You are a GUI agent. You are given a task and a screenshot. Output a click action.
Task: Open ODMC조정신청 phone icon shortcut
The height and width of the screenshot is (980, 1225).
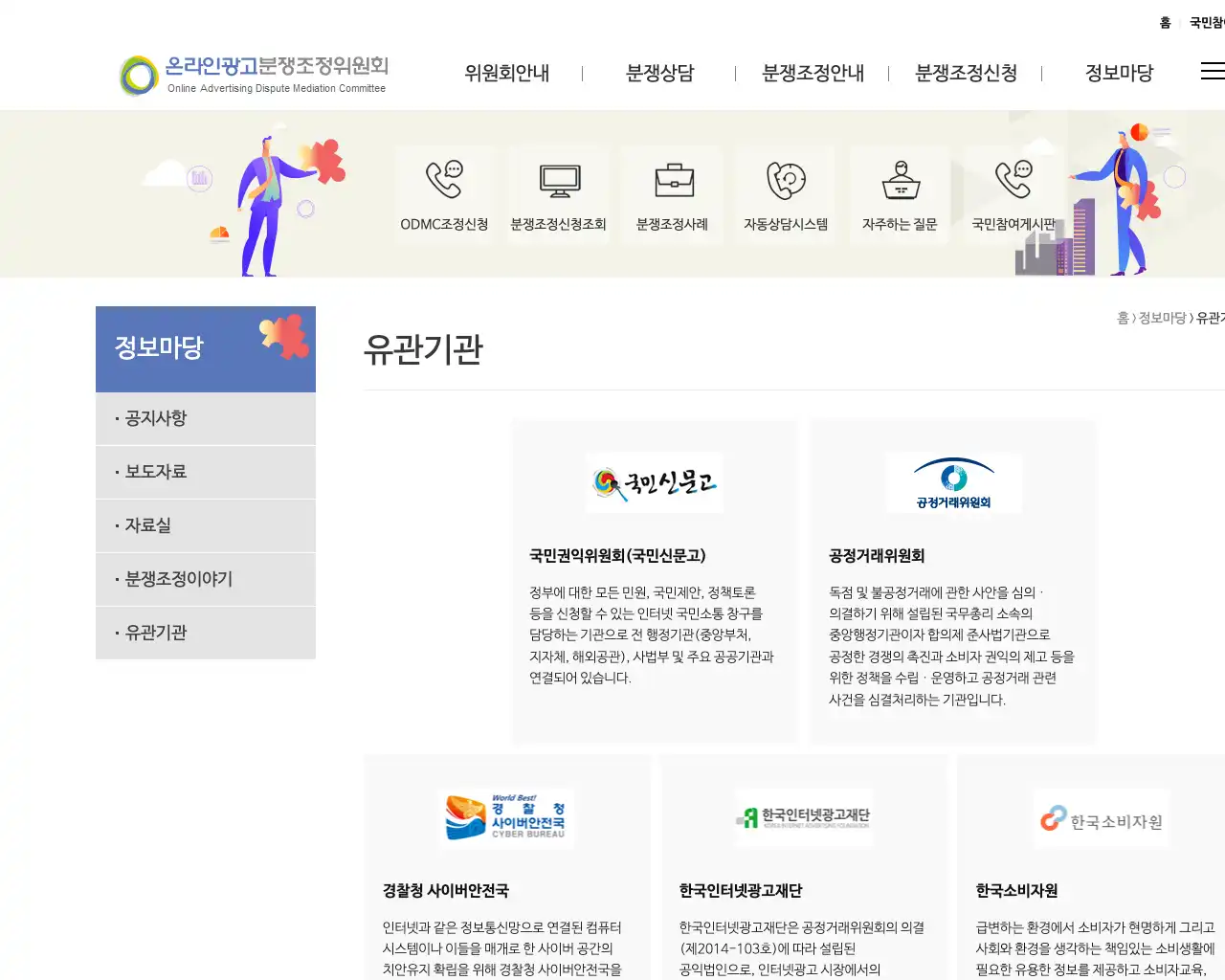click(445, 191)
